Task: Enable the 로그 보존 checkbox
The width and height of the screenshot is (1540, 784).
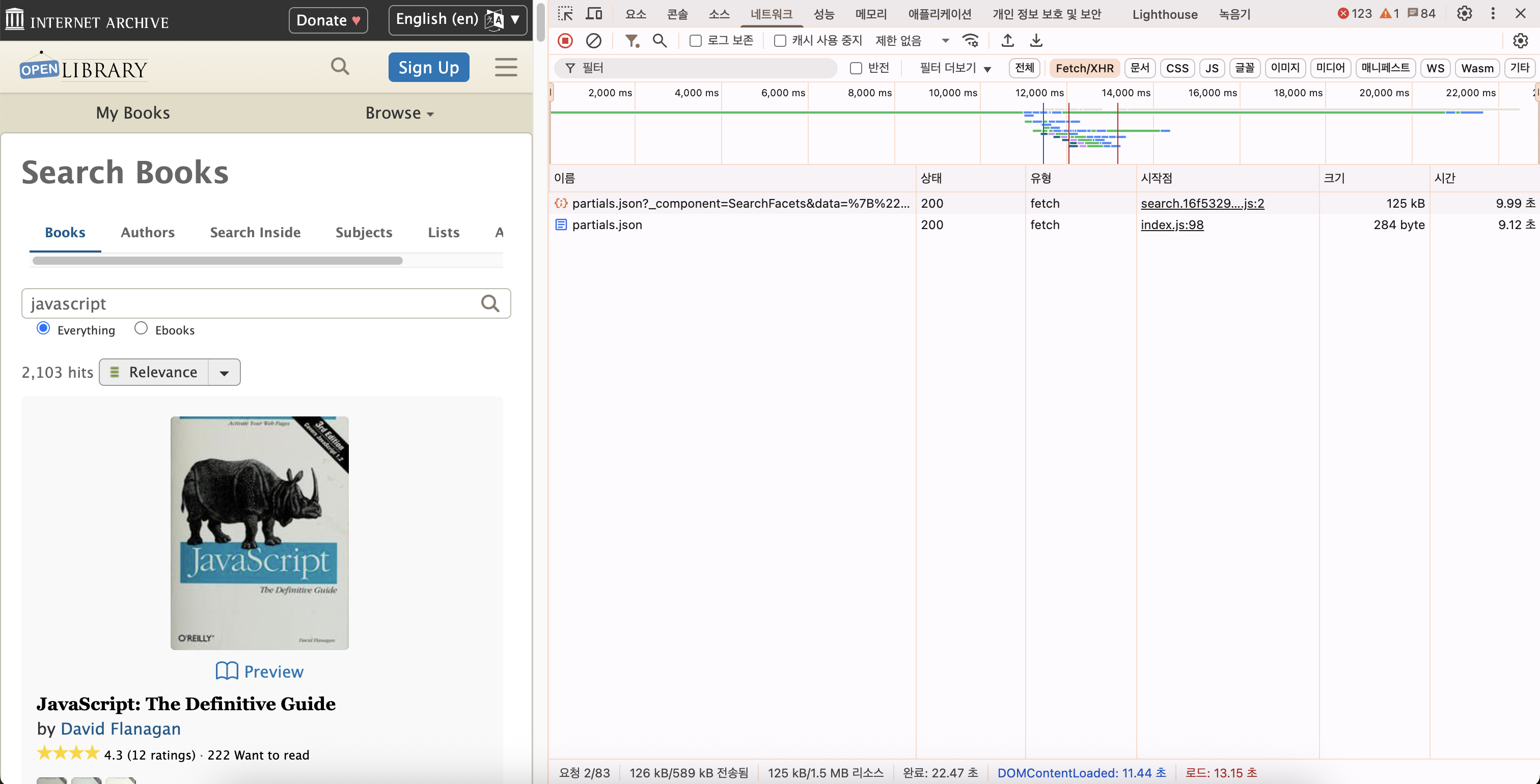Action: (695, 41)
